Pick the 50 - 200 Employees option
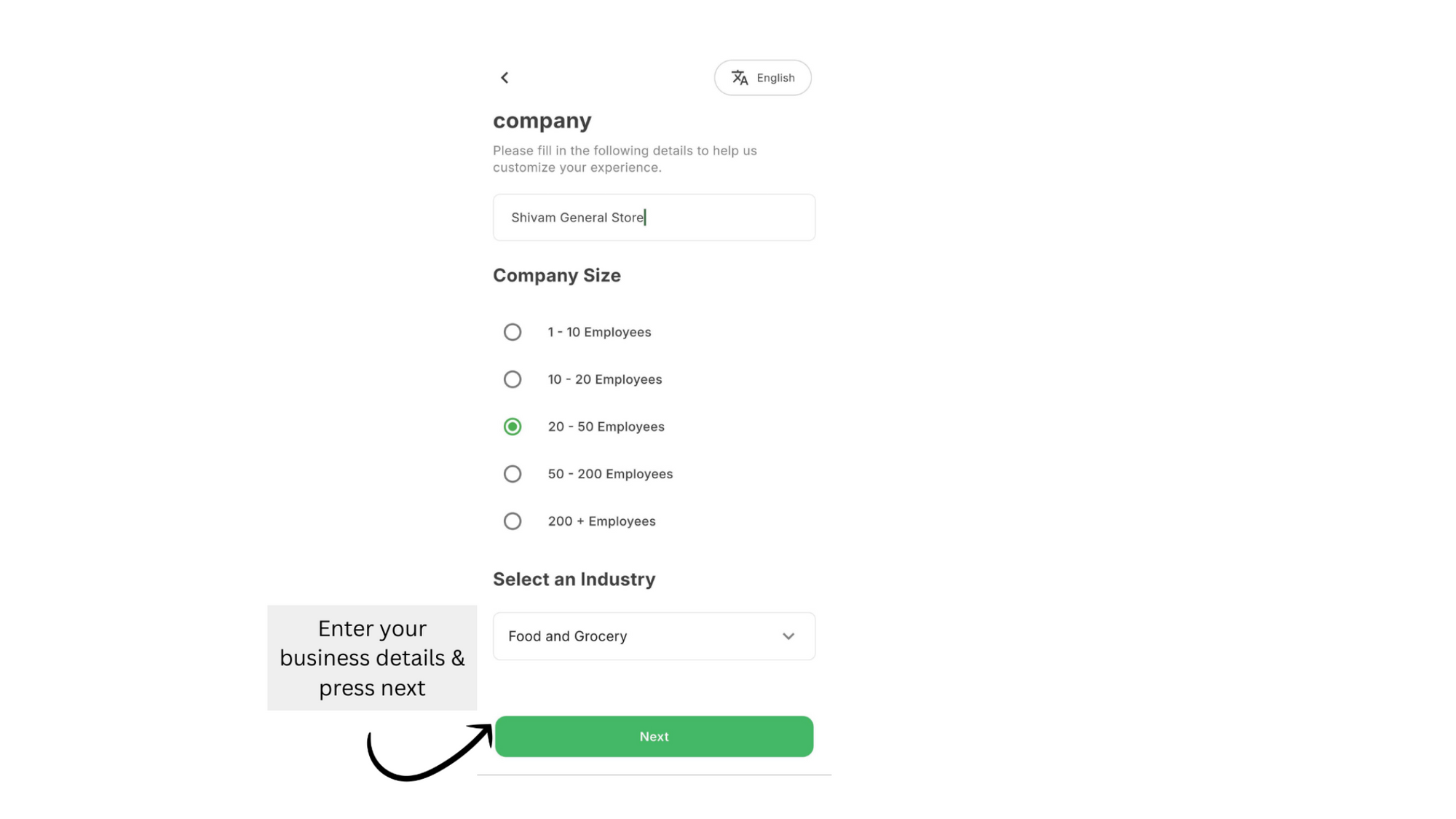1456x819 pixels. click(x=513, y=473)
